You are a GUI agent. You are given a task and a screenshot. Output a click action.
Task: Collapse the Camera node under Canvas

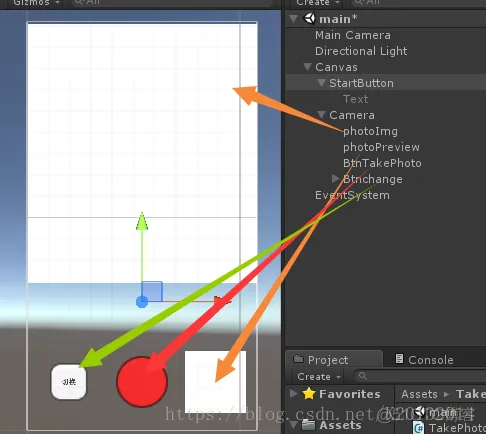(x=321, y=115)
